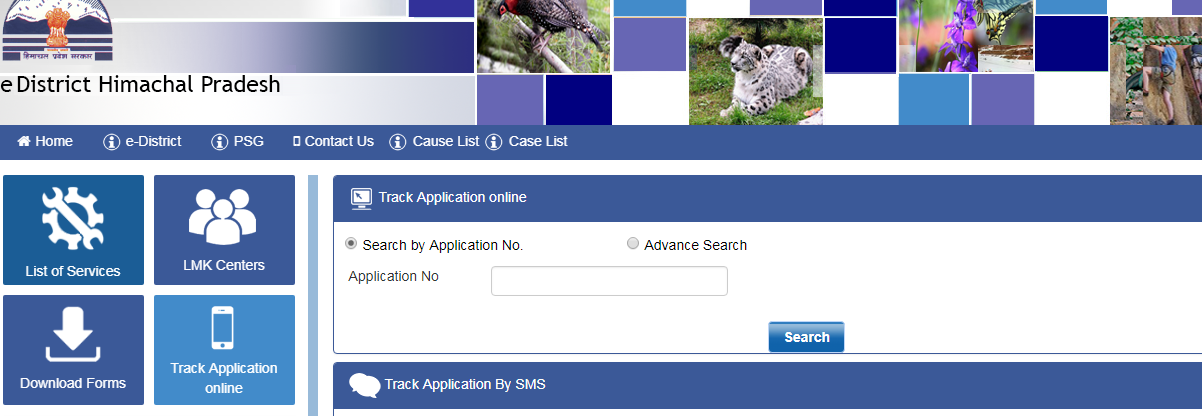Click the info icon beside PSG

220,142
